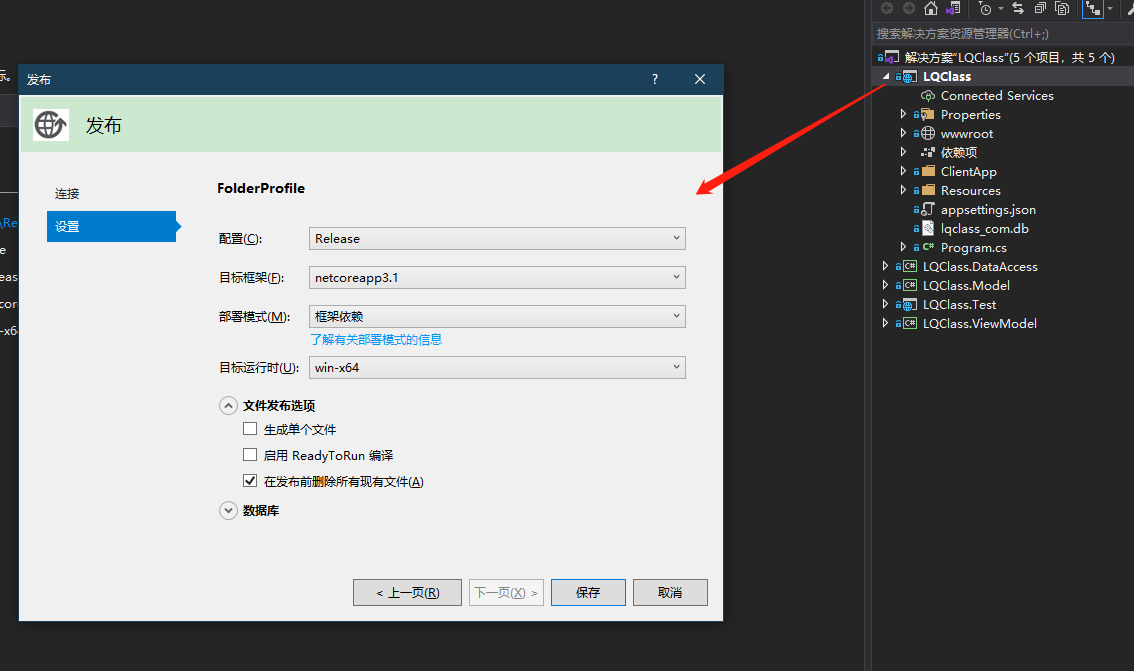1134x671 pixels.
Task: Click the Collapse All icon in Solution Explorer
Action: point(1040,9)
